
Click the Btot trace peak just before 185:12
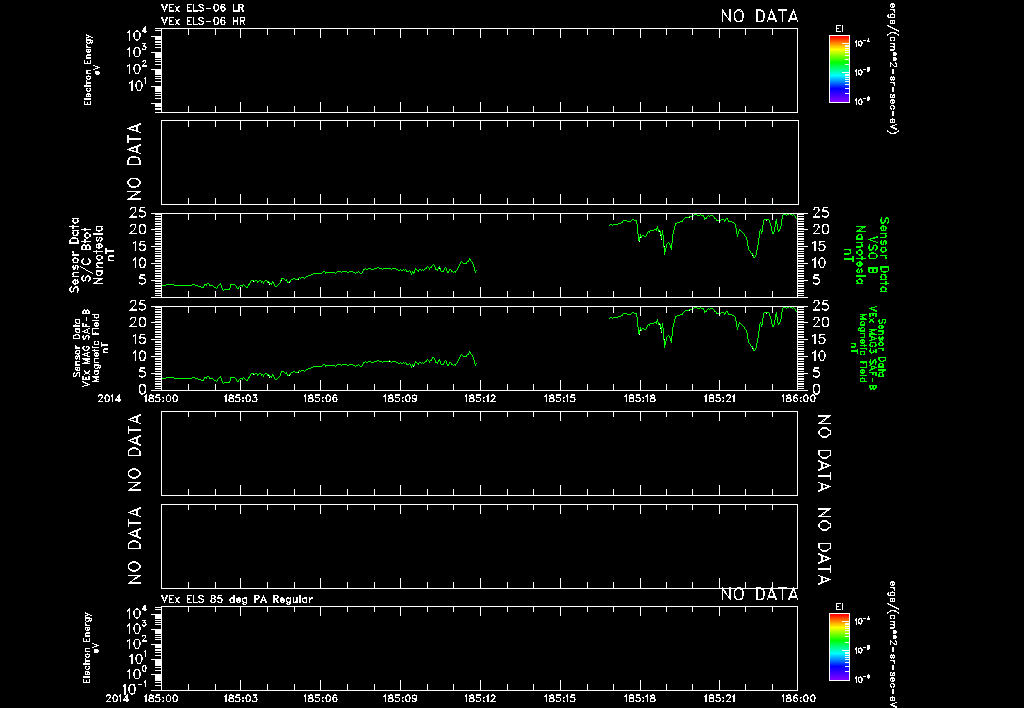coord(468,261)
